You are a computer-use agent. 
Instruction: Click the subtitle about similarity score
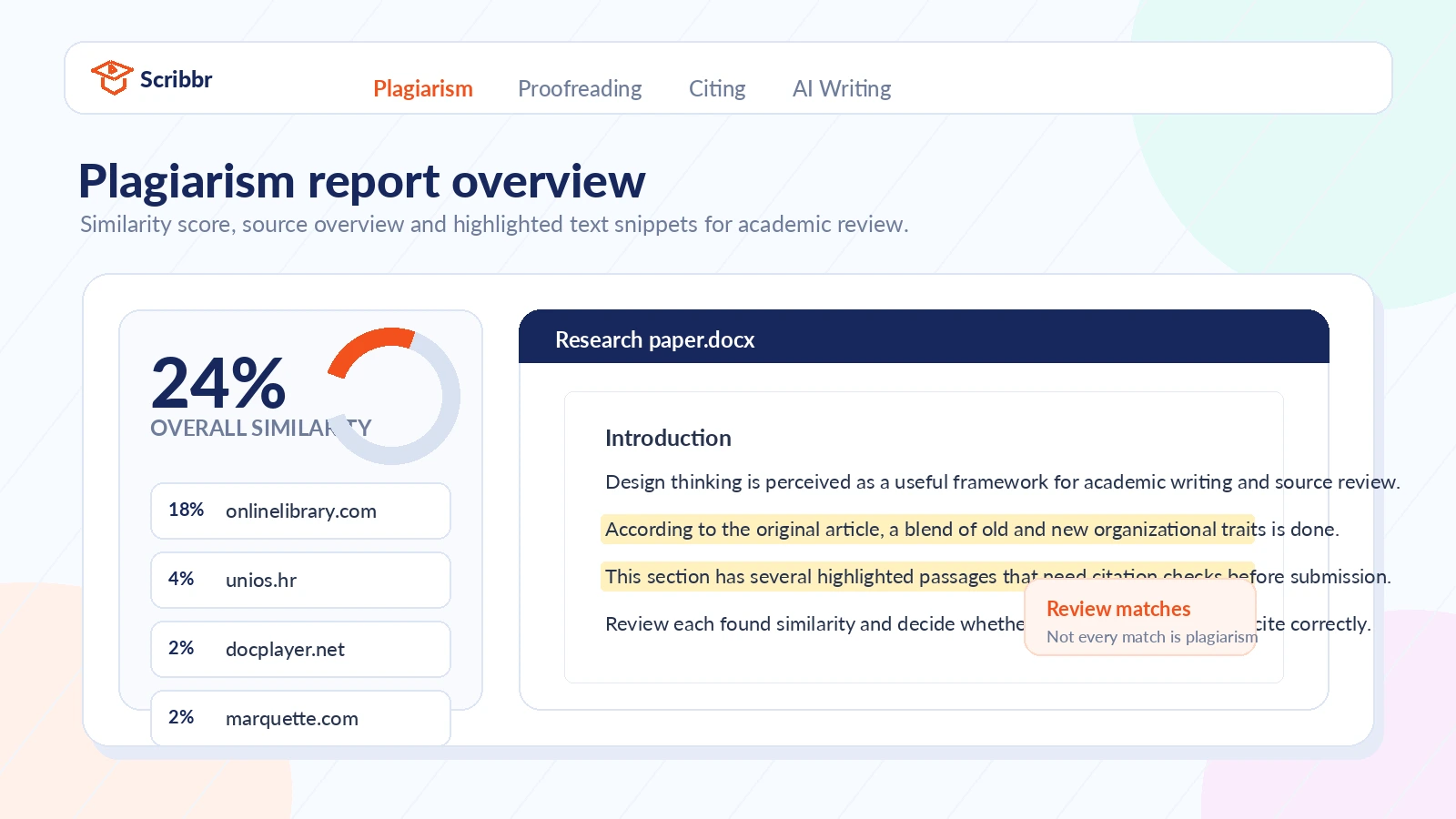click(494, 224)
